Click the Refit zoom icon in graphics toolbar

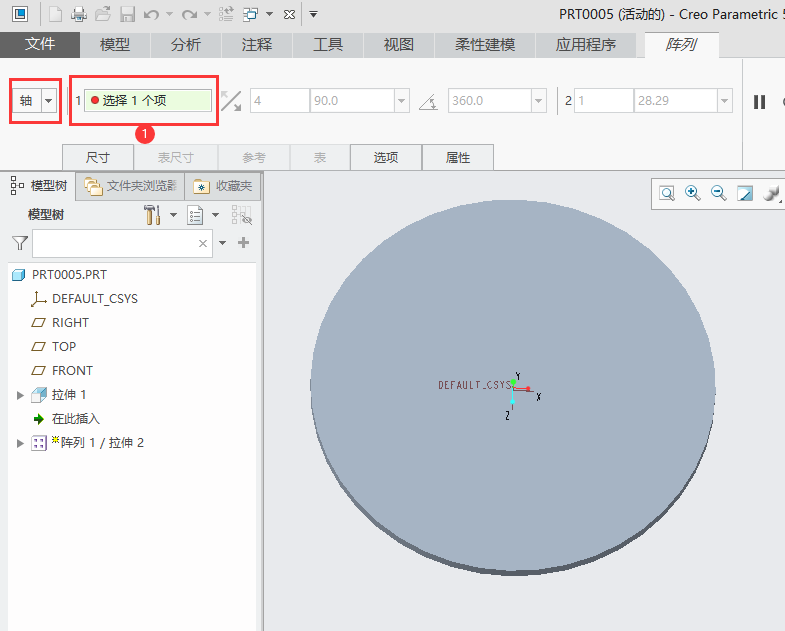pyautogui.click(x=667, y=193)
